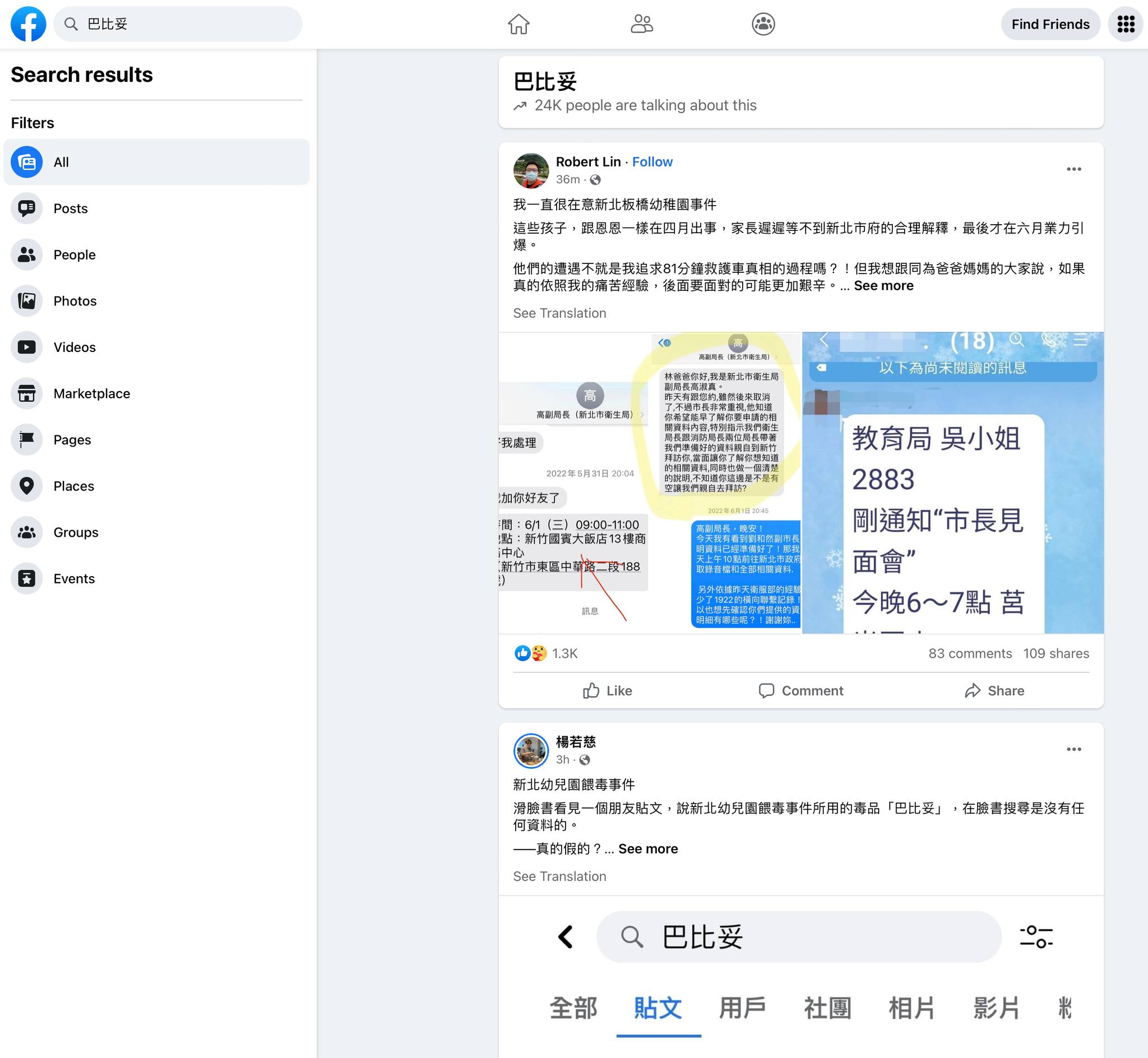See Translation of 楊若慈's post
The width and height of the screenshot is (1148, 1058).
coord(559,876)
